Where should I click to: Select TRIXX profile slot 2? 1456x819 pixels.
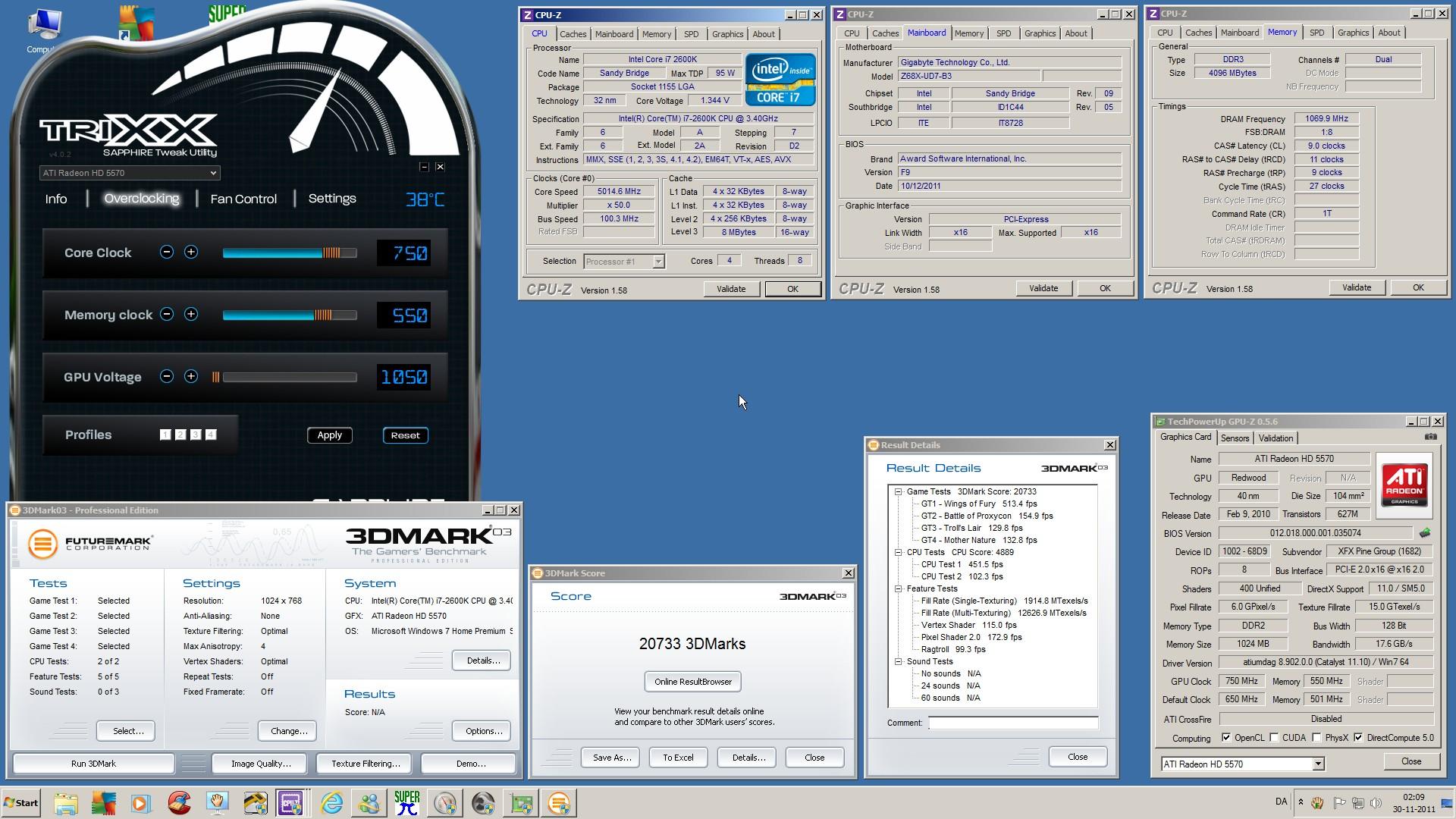pos(180,435)
